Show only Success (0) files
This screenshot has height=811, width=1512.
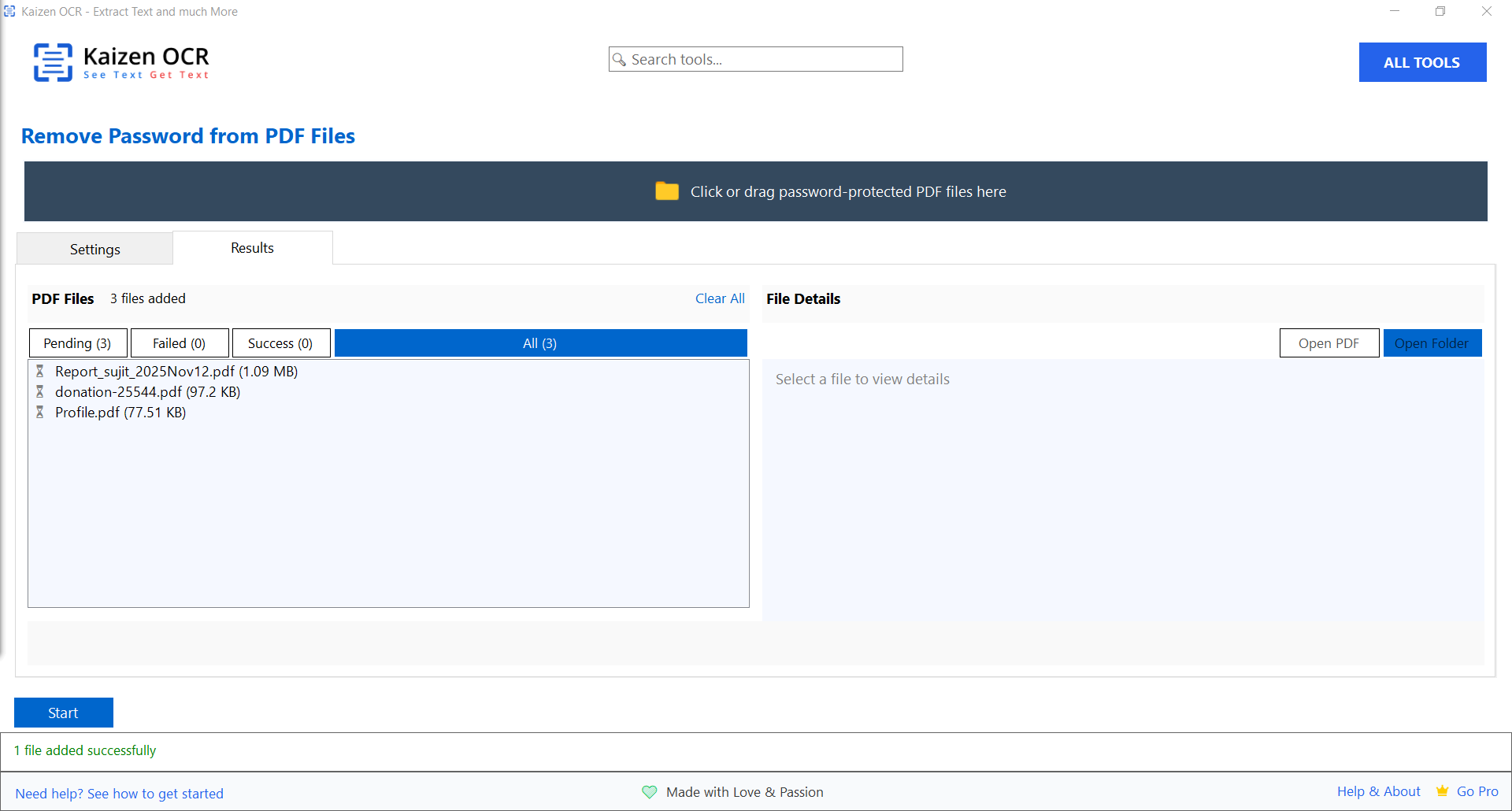pyautogui.click(x=280, y=343)
